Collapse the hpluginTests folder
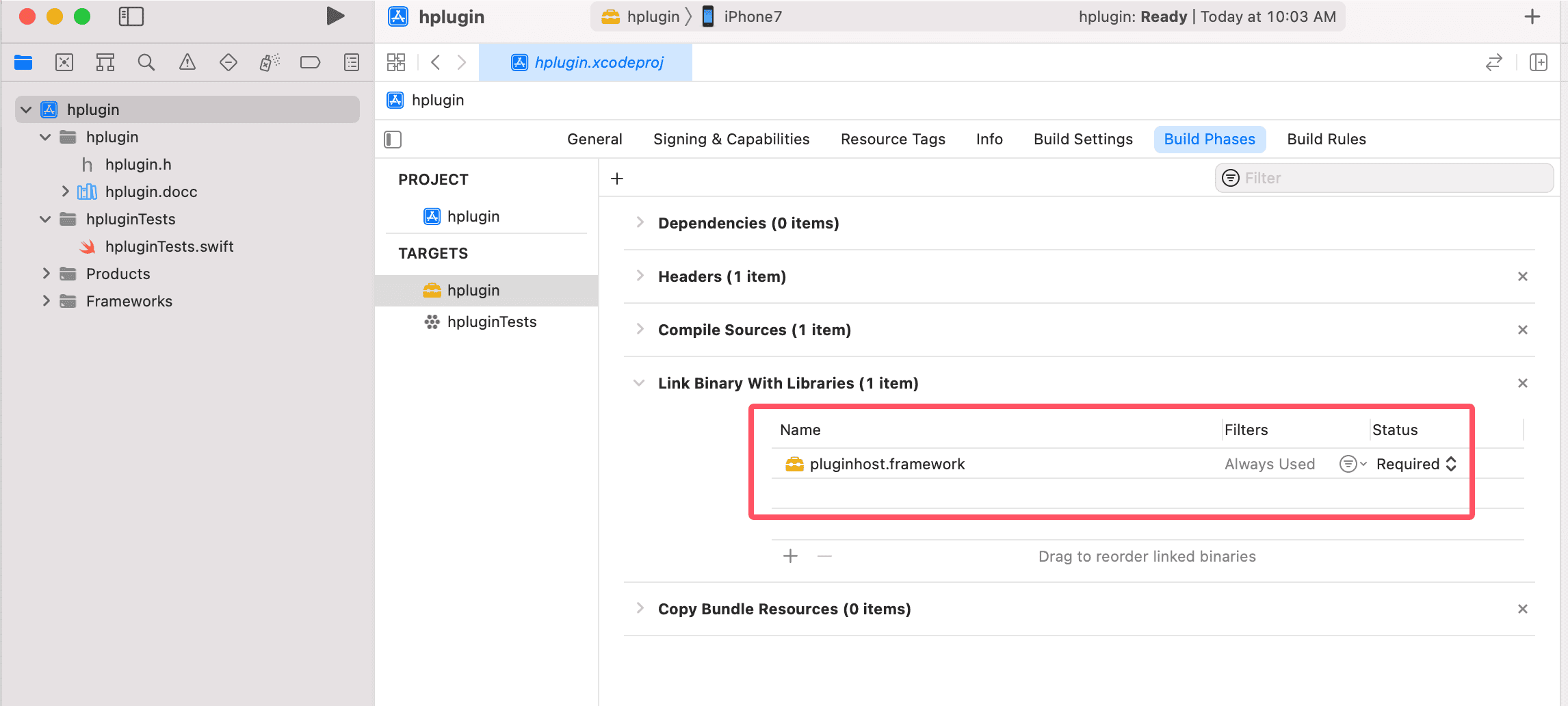The image size is (1568, 706). (x=45, y=219)
